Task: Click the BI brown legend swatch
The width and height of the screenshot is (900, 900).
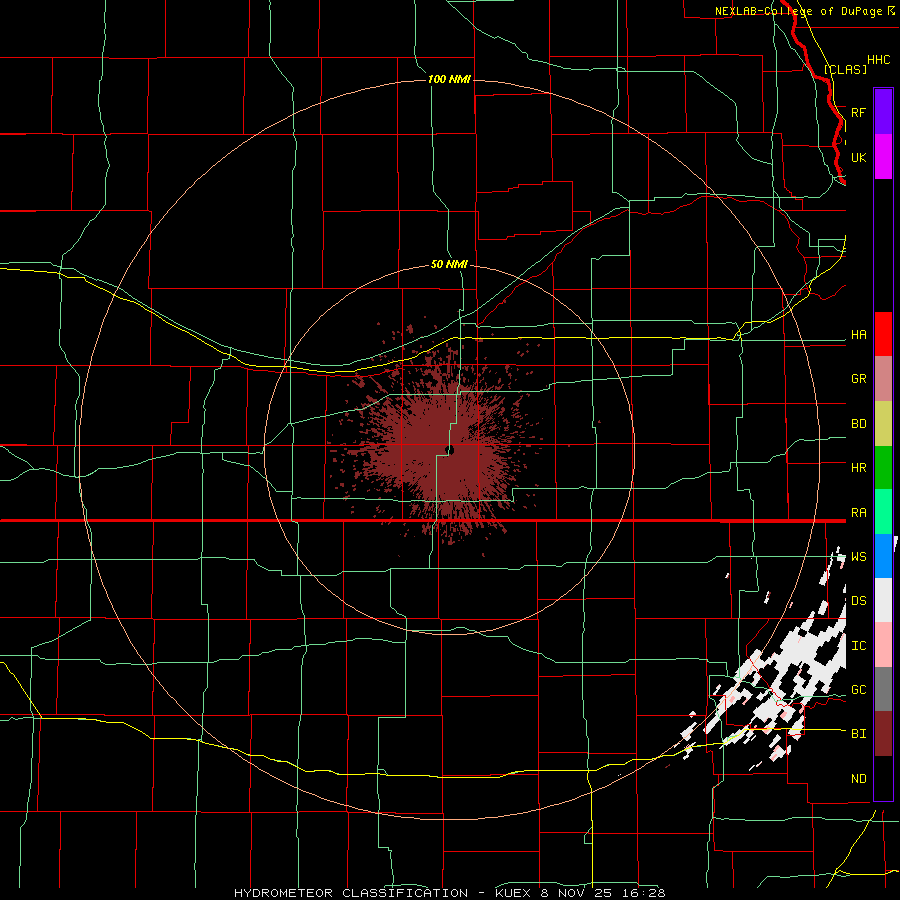Action: coord(883,734)
